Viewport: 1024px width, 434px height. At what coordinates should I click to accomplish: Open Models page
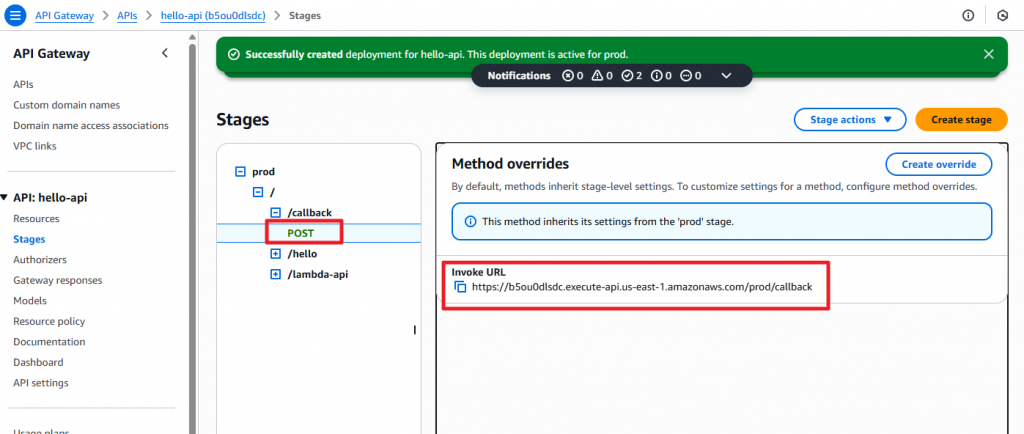coord(29,300)
